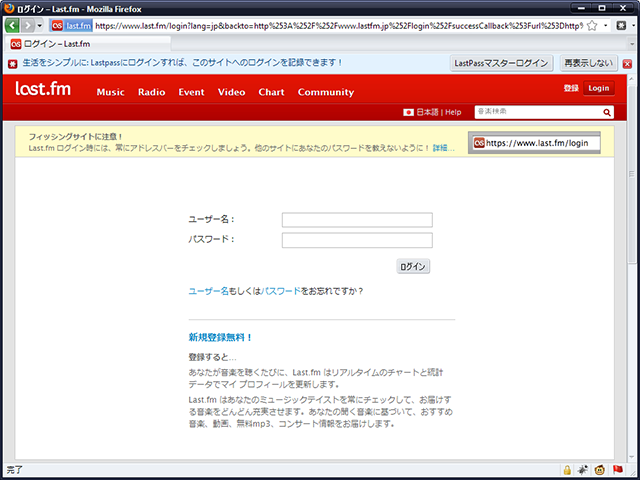Click the Firefox icon in title bar
Viewport: 640px width, 480px height.
(x=9, y=9)
